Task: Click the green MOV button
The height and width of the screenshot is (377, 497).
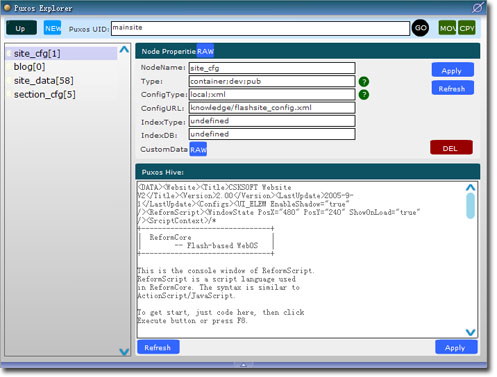Action: [x=447, y=28]
